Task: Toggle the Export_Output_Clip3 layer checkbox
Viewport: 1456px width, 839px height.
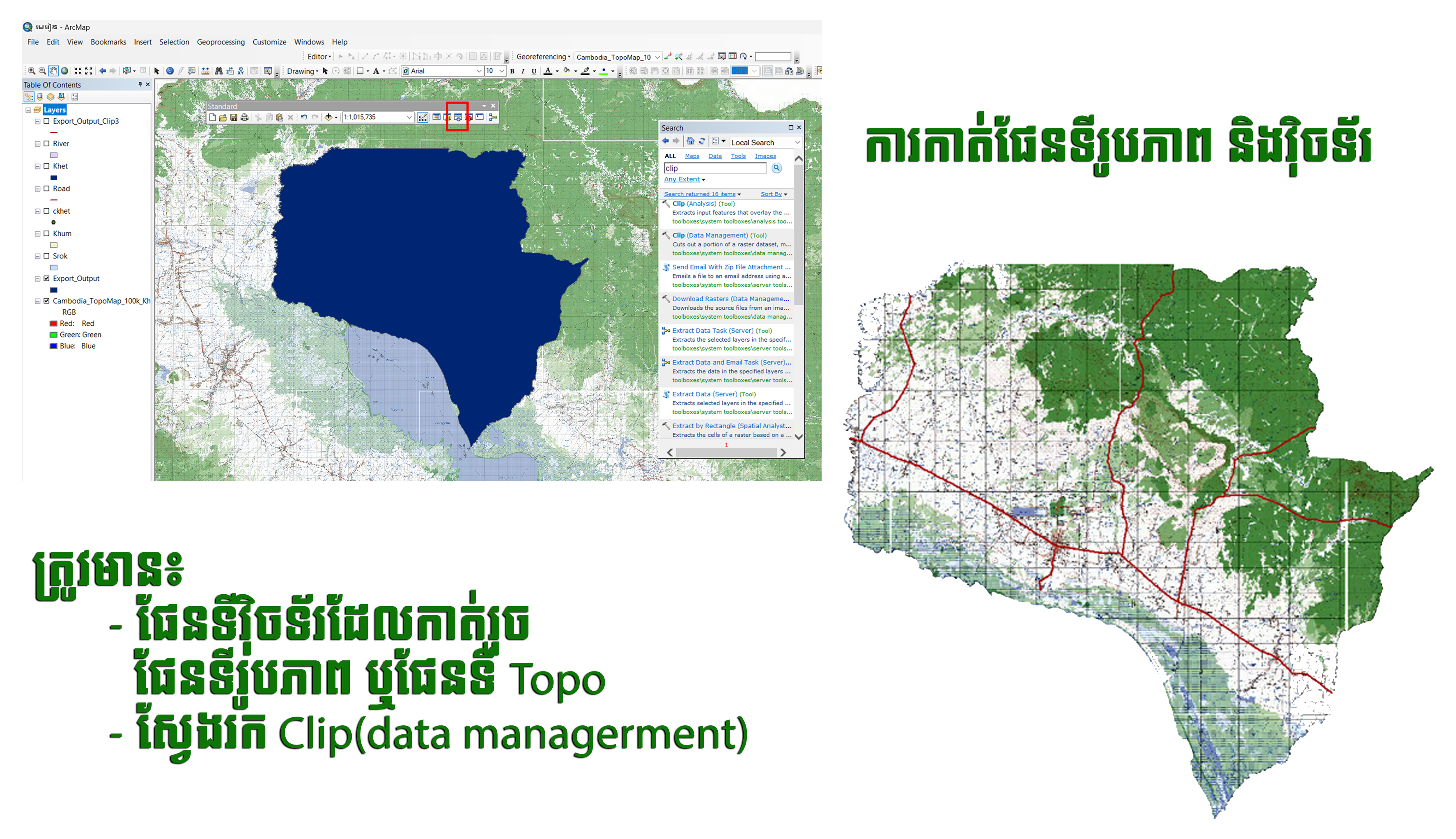Action: [47, 121]
